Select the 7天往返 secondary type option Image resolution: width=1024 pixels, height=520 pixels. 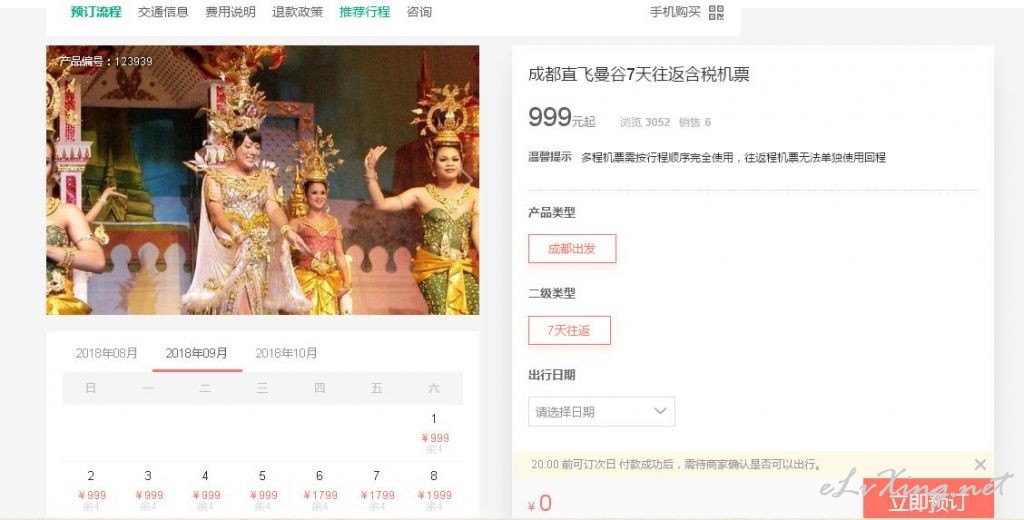coord(569,331)
